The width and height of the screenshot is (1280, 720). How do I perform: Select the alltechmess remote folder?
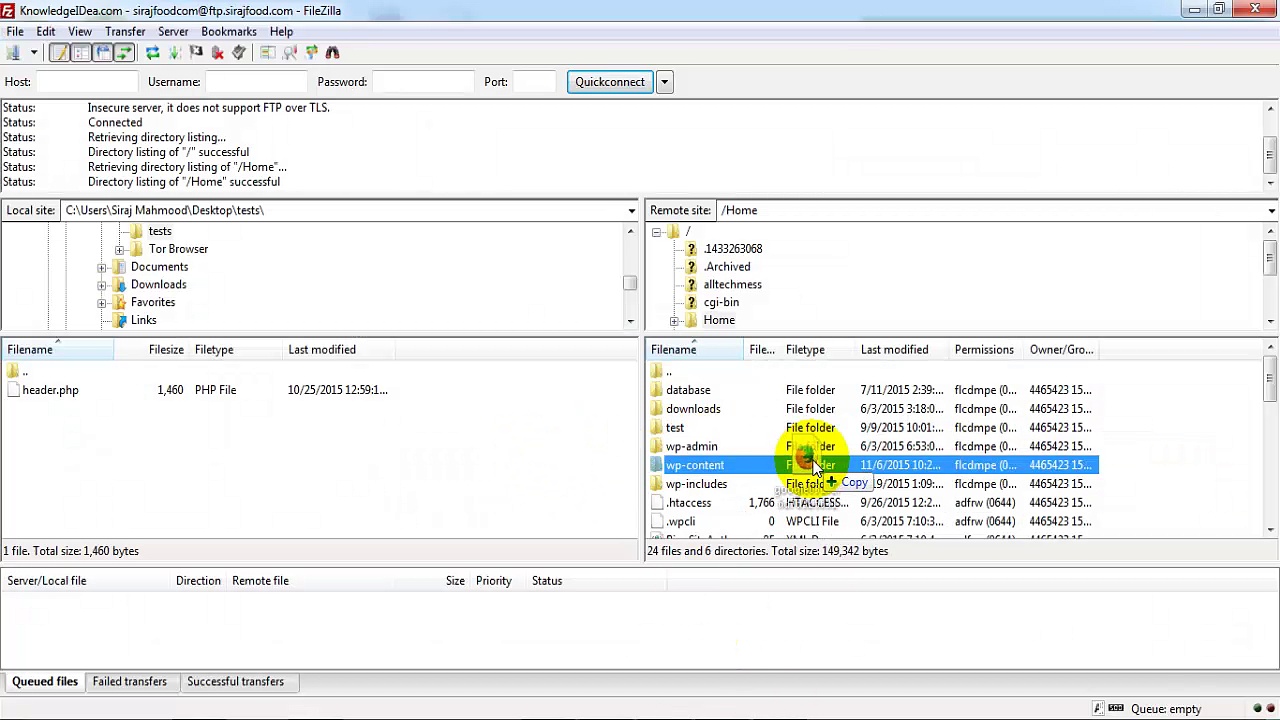(732, 285)
